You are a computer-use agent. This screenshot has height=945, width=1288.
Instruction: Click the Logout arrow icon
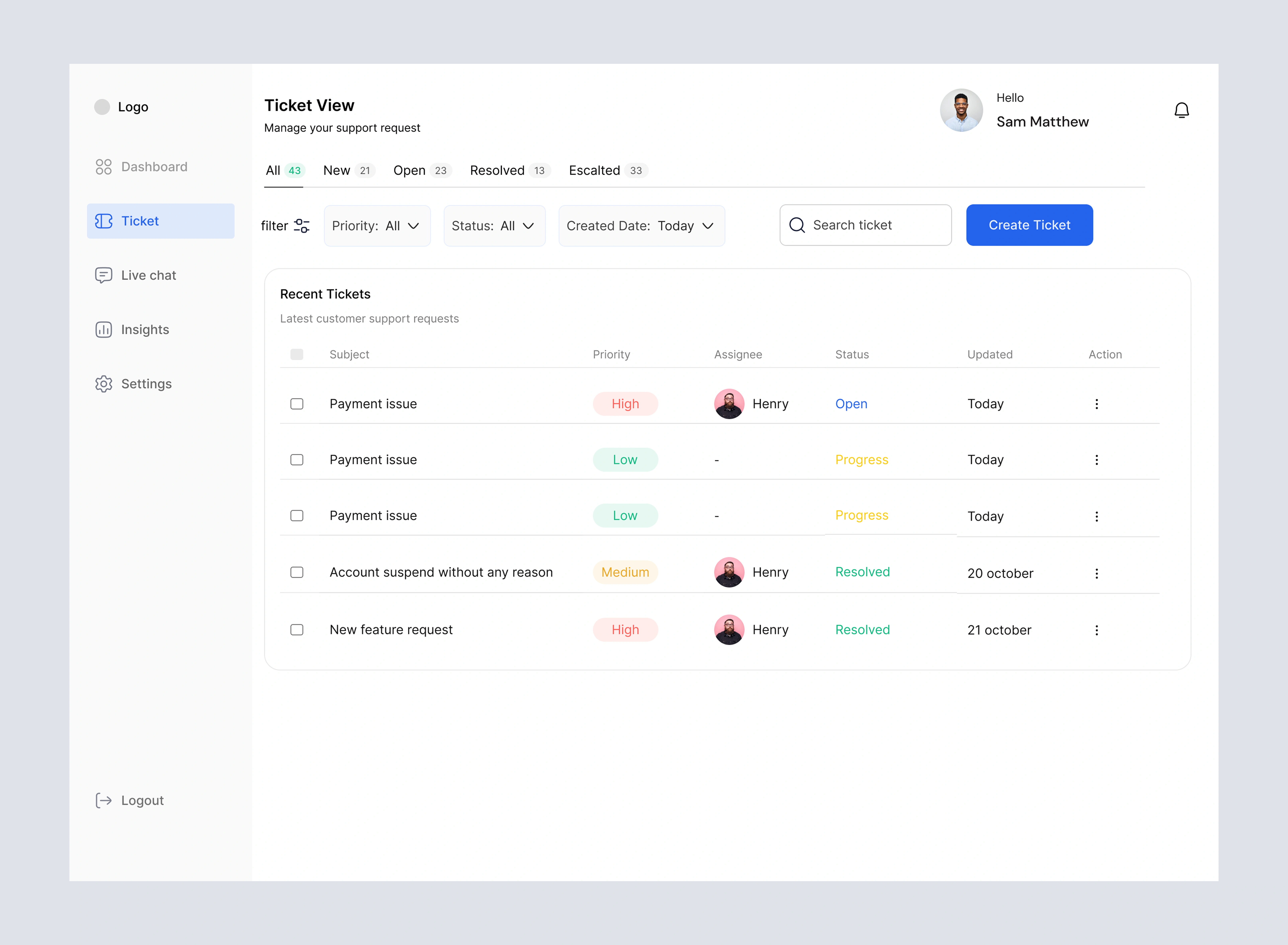pos(104,800)
